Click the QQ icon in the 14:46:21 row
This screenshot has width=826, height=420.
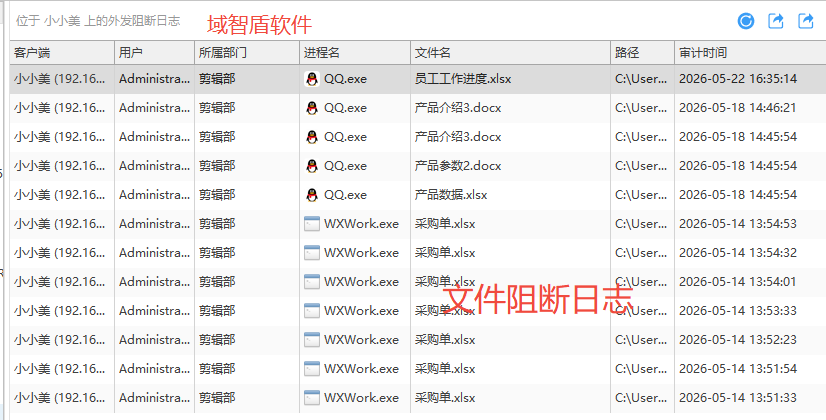pos(312,108)
